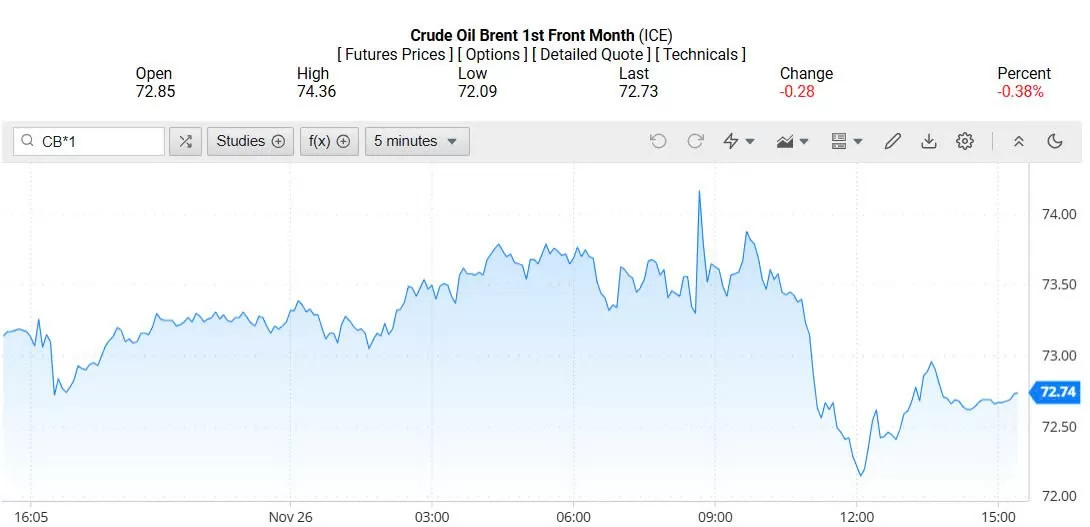
Task: Open the chart type dropdown
Action: point(792,141)
